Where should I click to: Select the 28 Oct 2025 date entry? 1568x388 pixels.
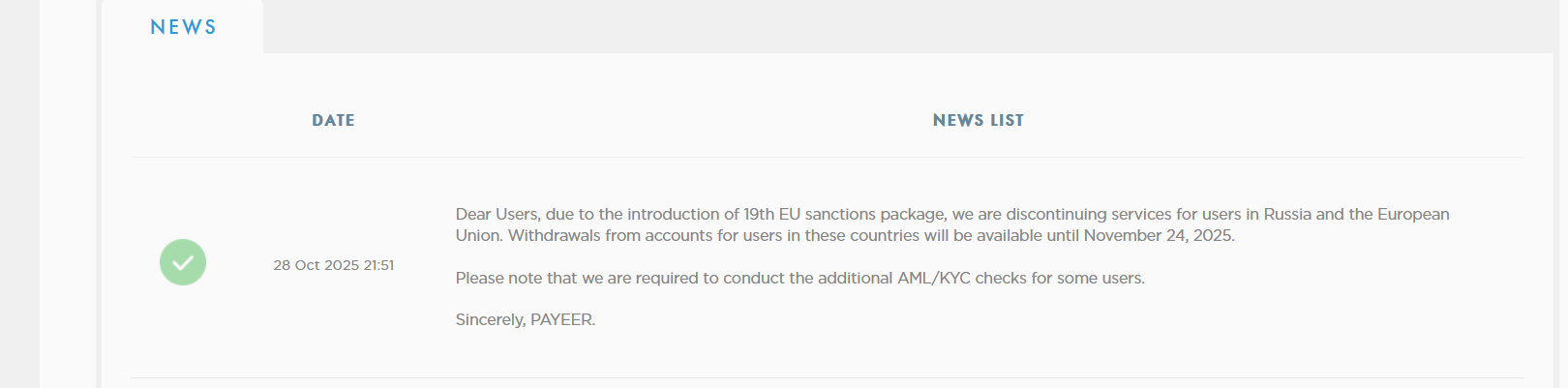click(x=316, y=265)
